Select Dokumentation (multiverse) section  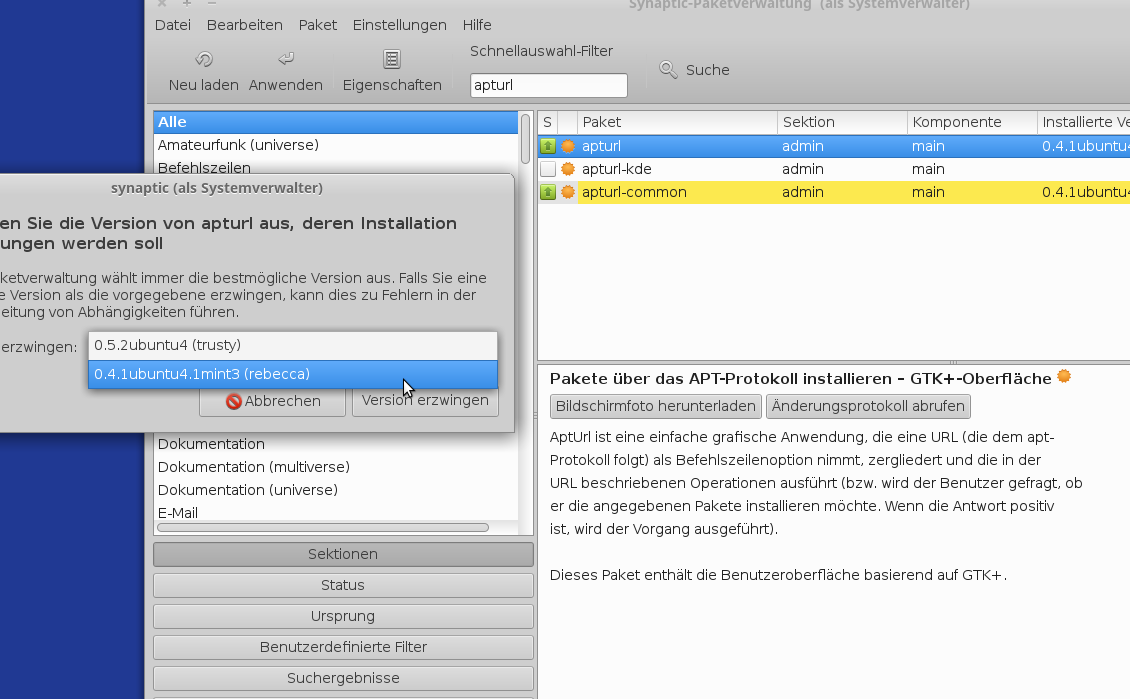(336, 467)
